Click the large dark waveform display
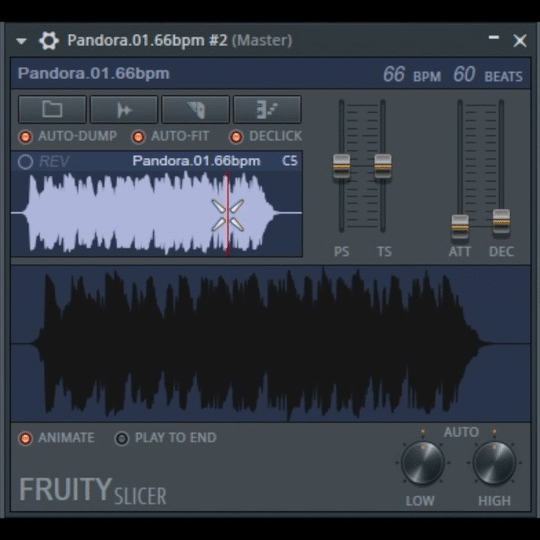This screenshot has width=540, height=540. (271, 343)
